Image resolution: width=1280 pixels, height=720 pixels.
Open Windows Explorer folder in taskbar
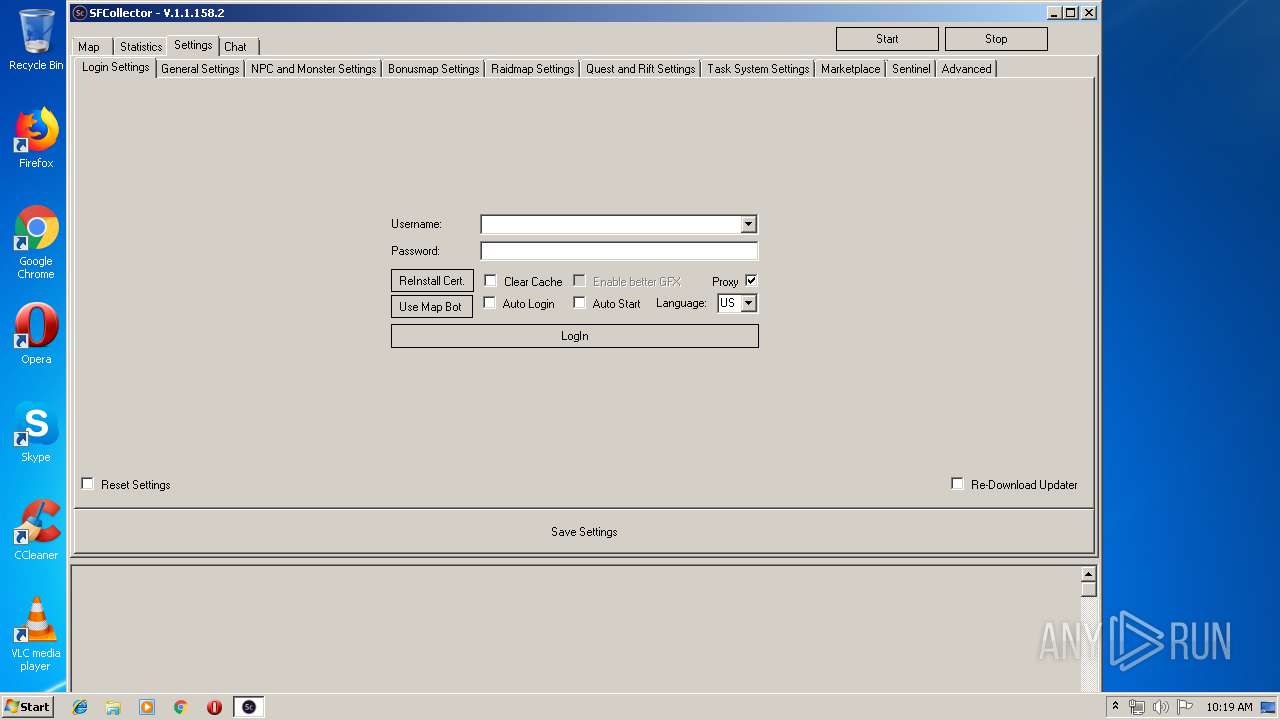(113, 707)
